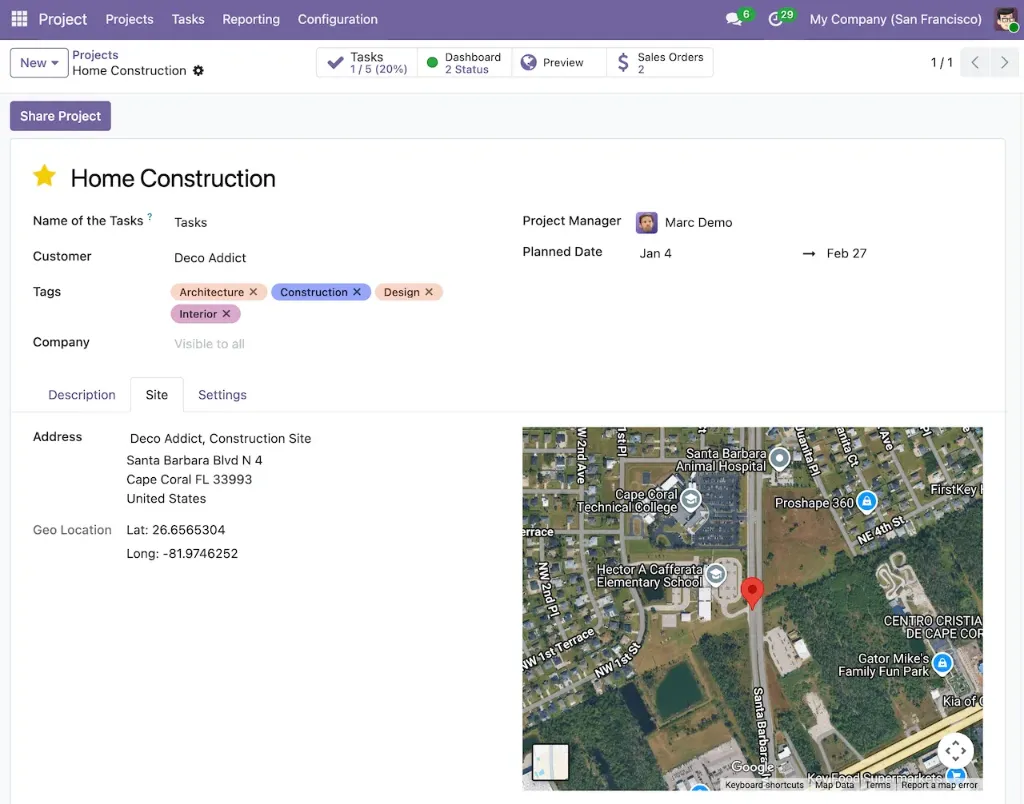
Task: Open the company switcher My Company (San Francisco)
Action: [895, 20]
